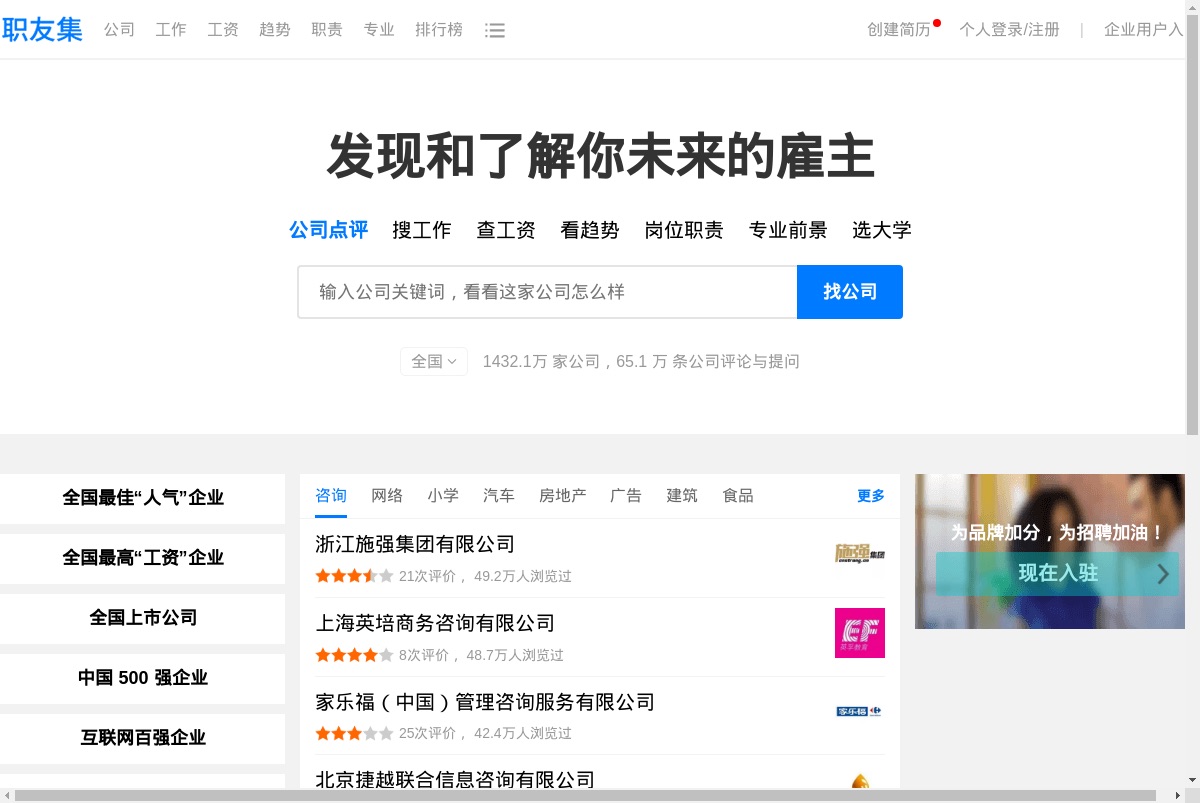Click star rating of 上海英培商务咨询有限公司
The height and width of the screenshot is (803, 1200).
(x=354, y=655)
